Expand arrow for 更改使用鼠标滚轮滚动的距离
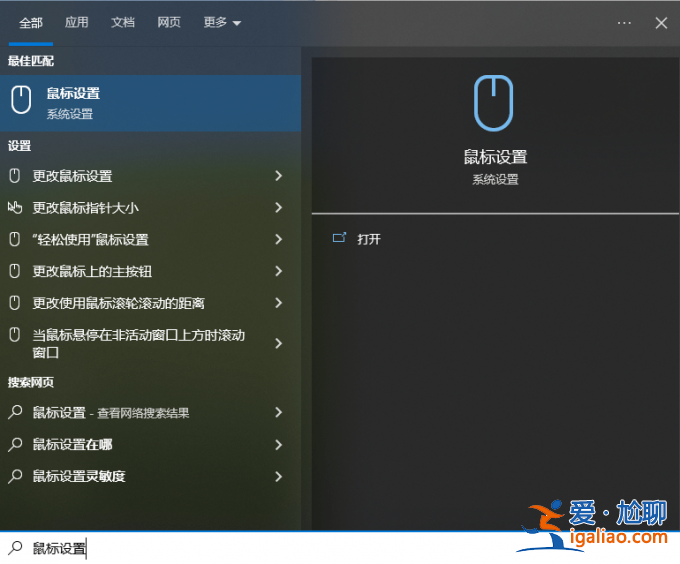Image resolution: width=680 pixels, height=564 pixels. (278, 303)
